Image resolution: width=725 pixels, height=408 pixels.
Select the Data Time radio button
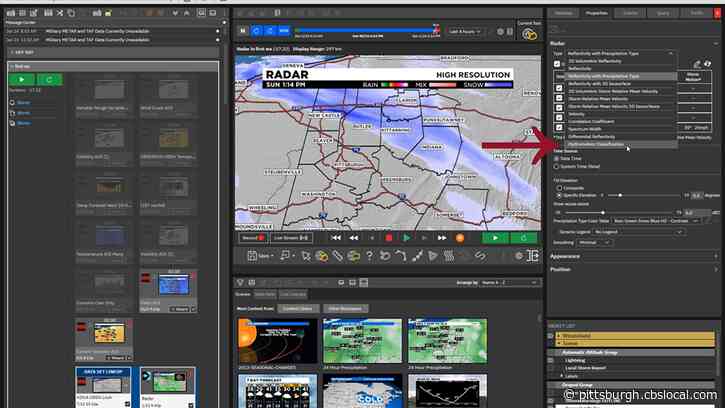(x=557, y=159)
